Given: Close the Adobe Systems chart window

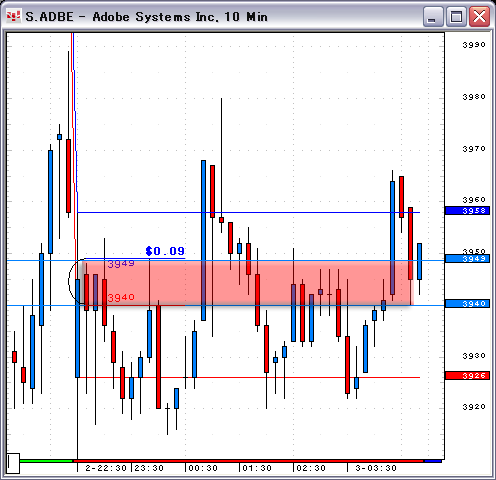Looking at the screenshot, I should click(479, 17).
